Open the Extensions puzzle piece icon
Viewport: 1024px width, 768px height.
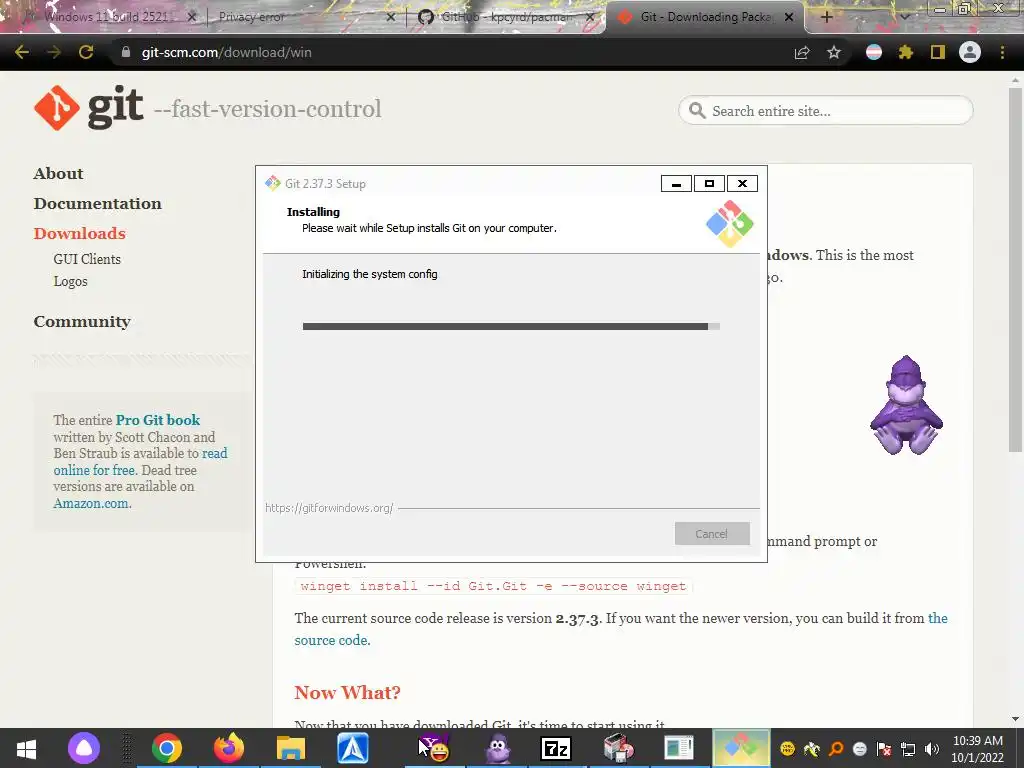[x=906, y=52]
